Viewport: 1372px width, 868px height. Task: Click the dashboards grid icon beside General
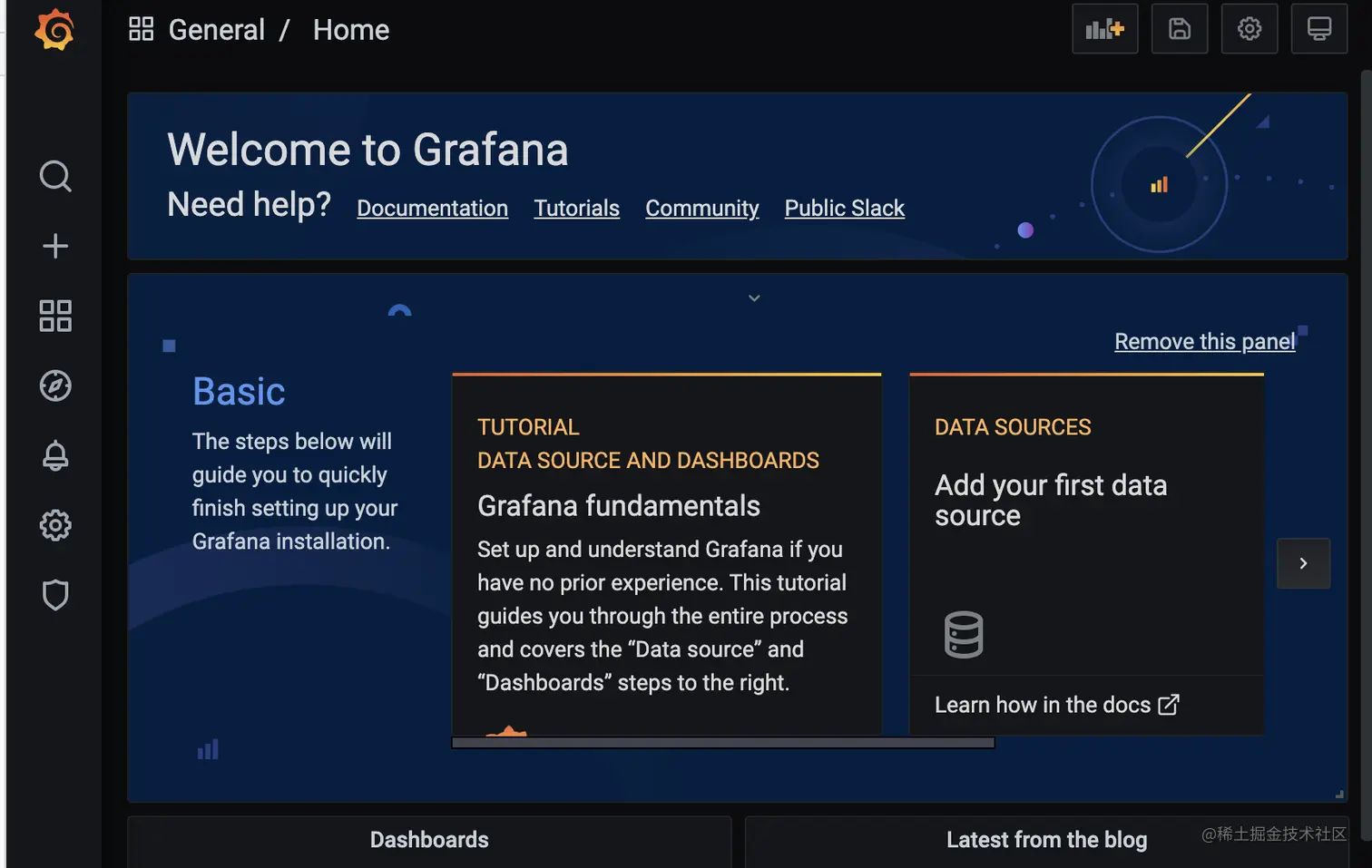tap(141, 29)
